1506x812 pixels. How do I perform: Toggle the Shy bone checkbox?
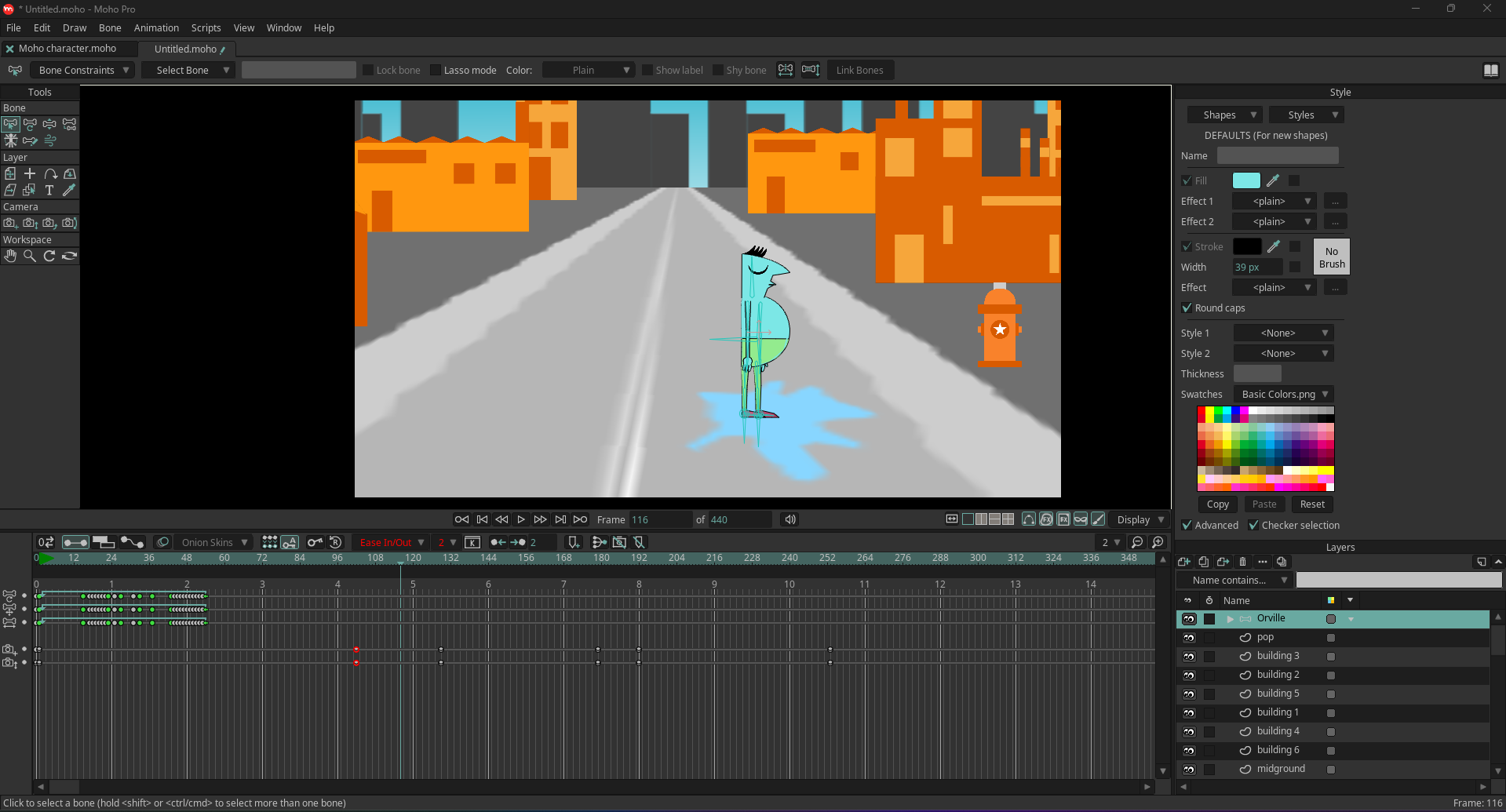click(718, 70)
